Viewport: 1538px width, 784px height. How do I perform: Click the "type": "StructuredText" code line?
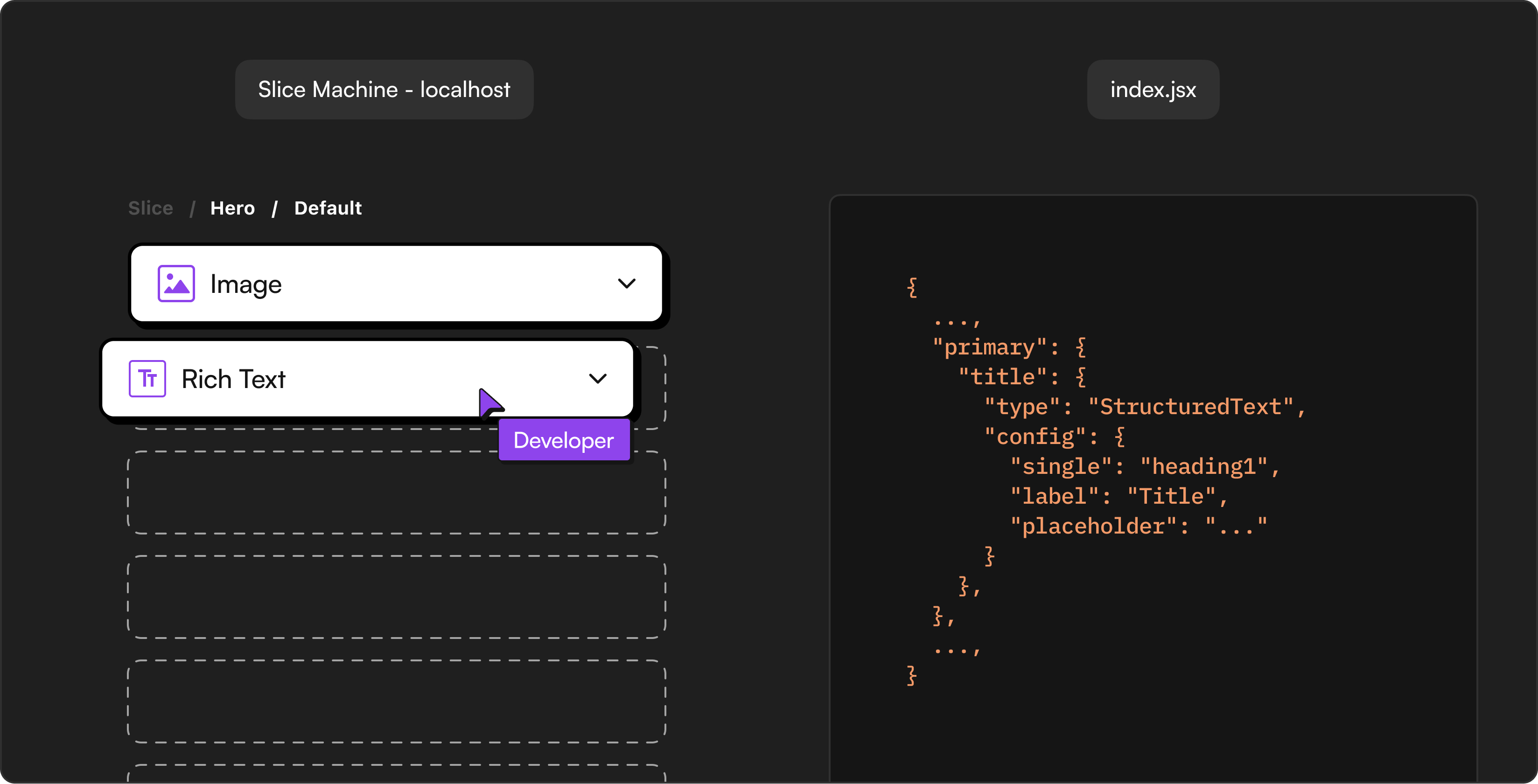point(1145,407)
